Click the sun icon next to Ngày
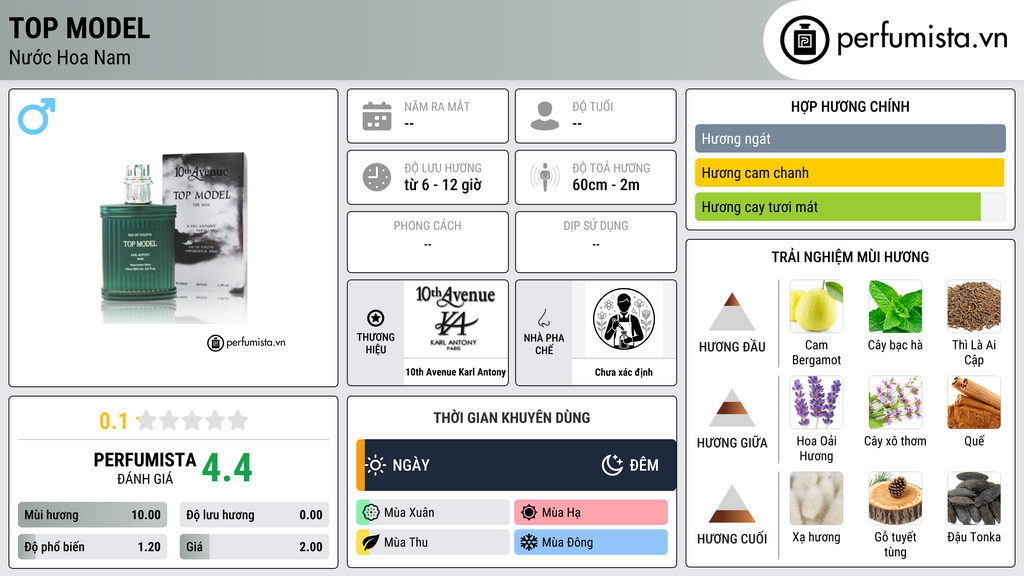Viewport: 1024px width, 576px height. click(x=376, y=465)
